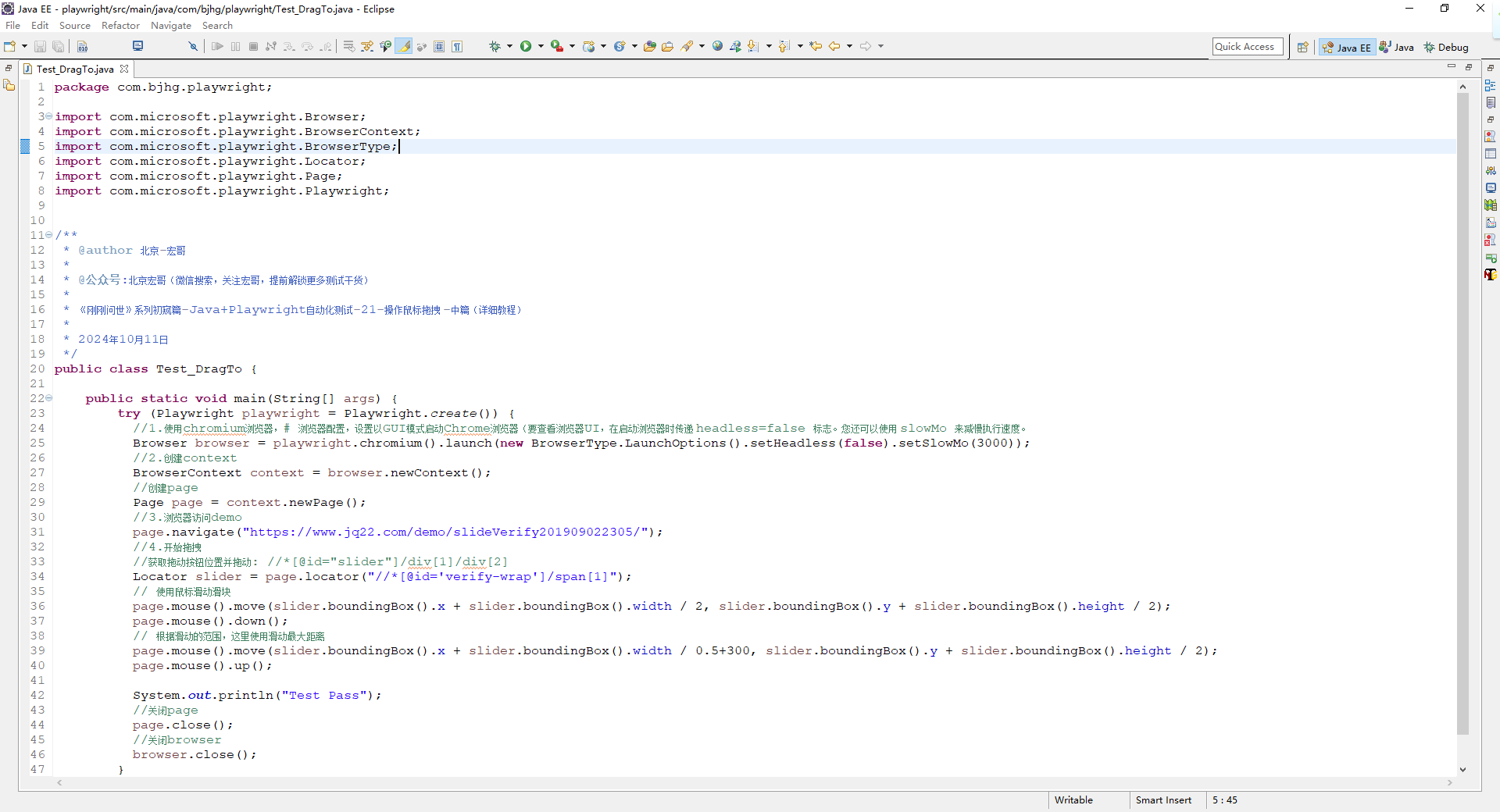This screenshot has width=1500, height=812.
Task: Switch to the Debug perspective
Action: click(x=1445, y=48)
